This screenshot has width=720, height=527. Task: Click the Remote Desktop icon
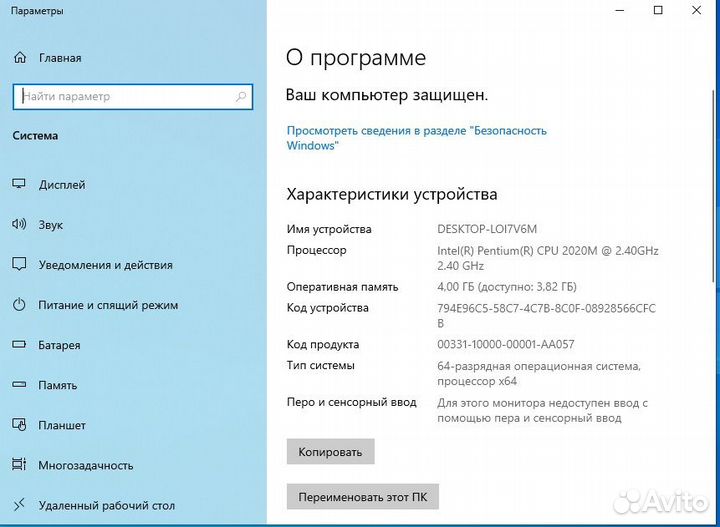(x=19, y=505)
